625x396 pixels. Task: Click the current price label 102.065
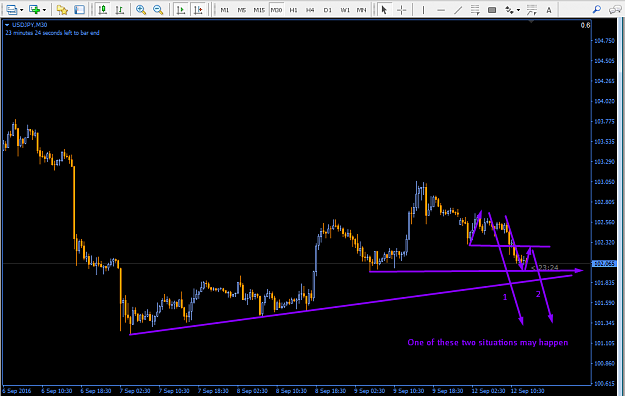[604, 264]
